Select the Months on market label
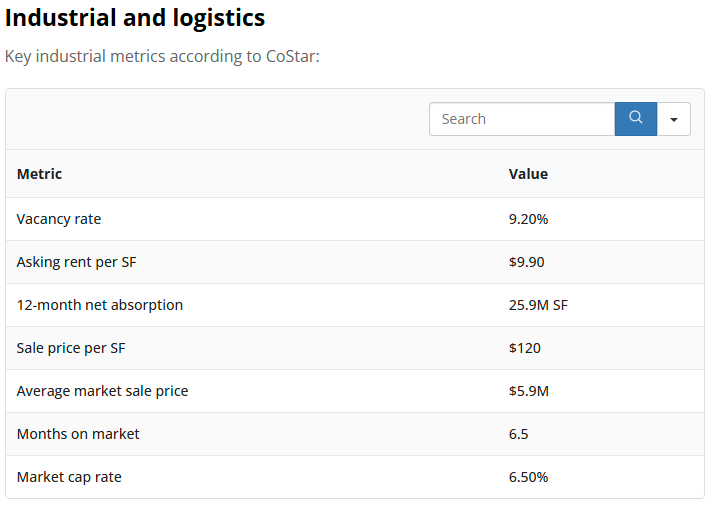Image resolution: width=716 pixels, height=505 pixels. click(78, 434)
